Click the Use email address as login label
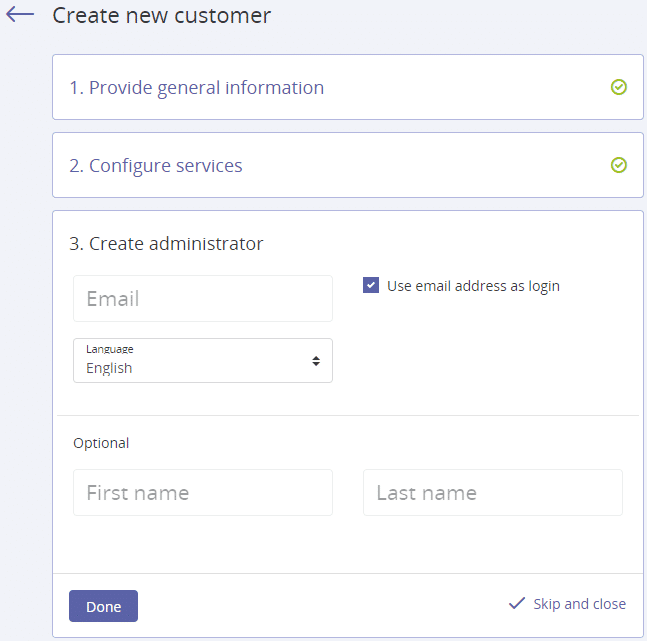The height and width of the screenshot is (641, 647). (473, 286)
